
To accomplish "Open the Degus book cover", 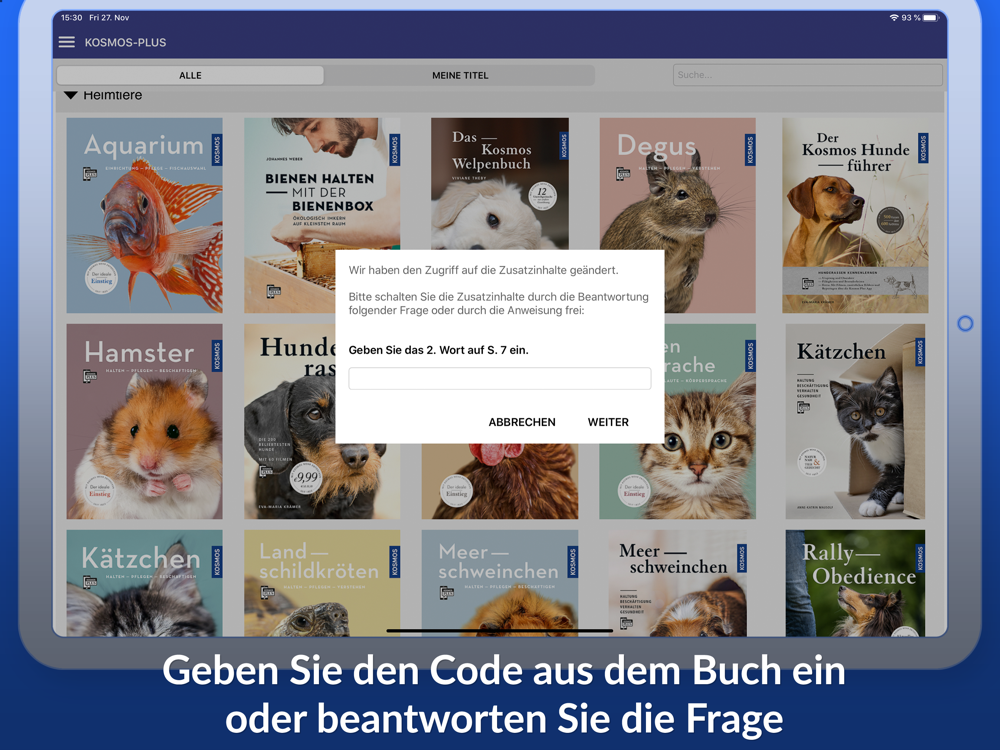I will coord(677,216).
